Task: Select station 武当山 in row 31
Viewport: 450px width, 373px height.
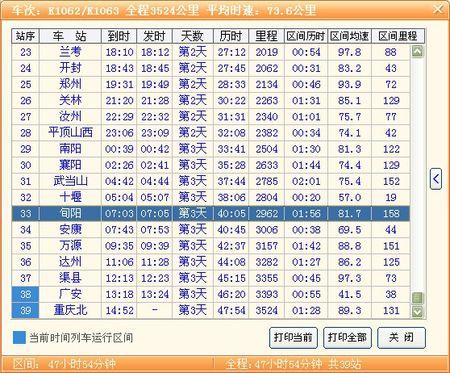Action: click(70, 181)
